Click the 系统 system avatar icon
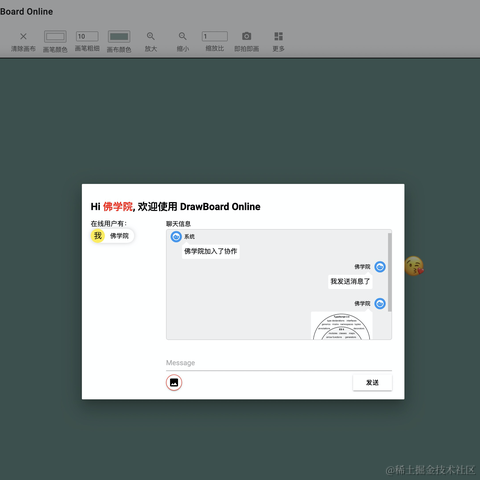480x480 pixels. click(176, 237)
